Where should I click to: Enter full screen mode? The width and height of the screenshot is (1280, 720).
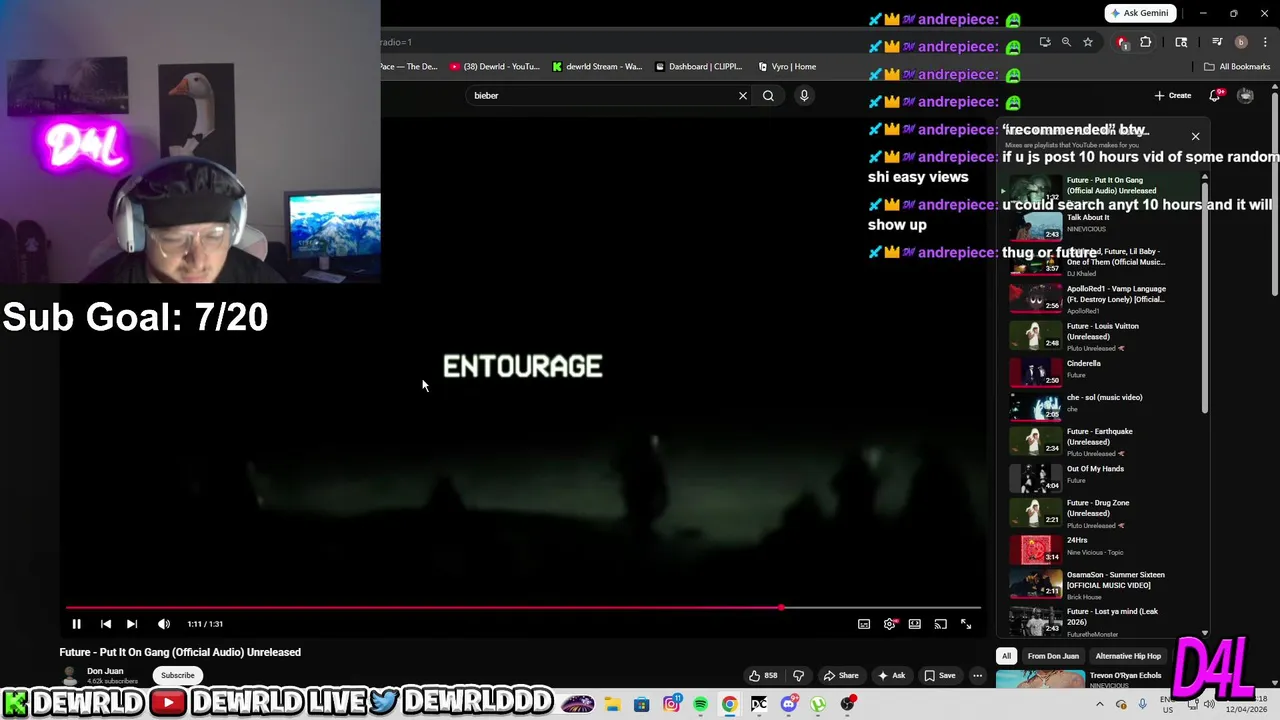click(966, 624)
